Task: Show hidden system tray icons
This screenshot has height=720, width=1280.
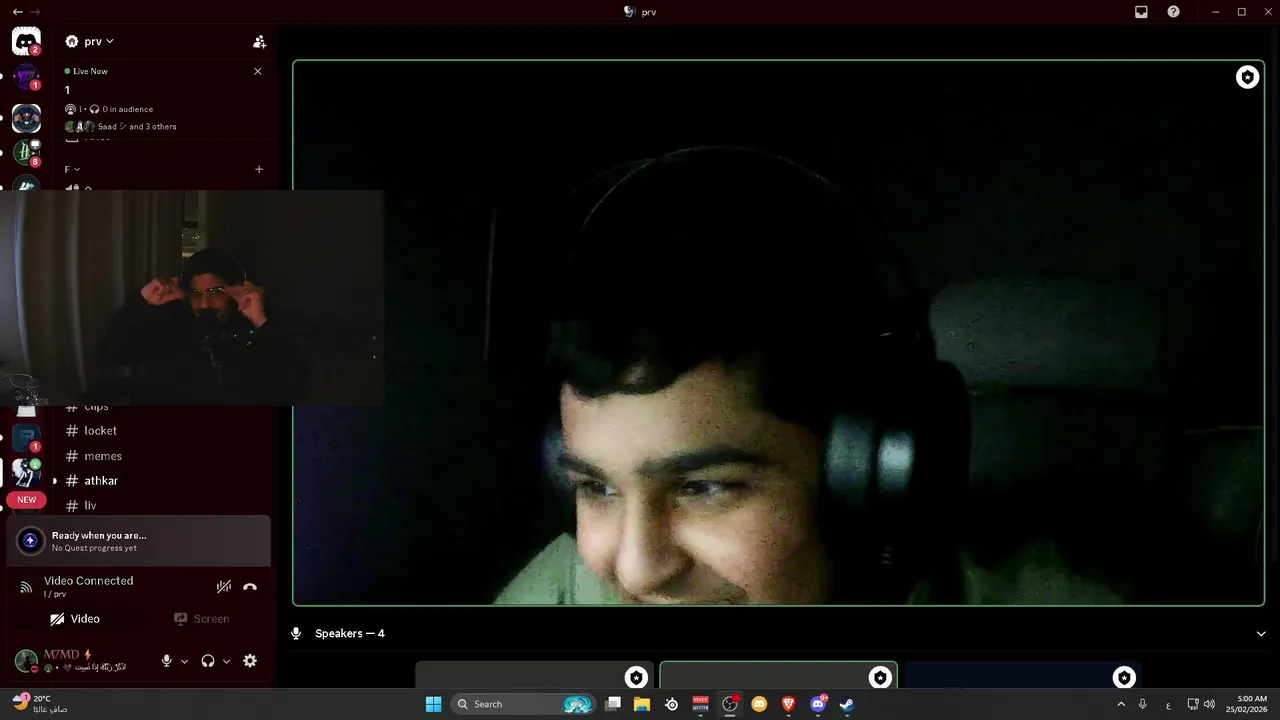Action: pos(1121,704)
